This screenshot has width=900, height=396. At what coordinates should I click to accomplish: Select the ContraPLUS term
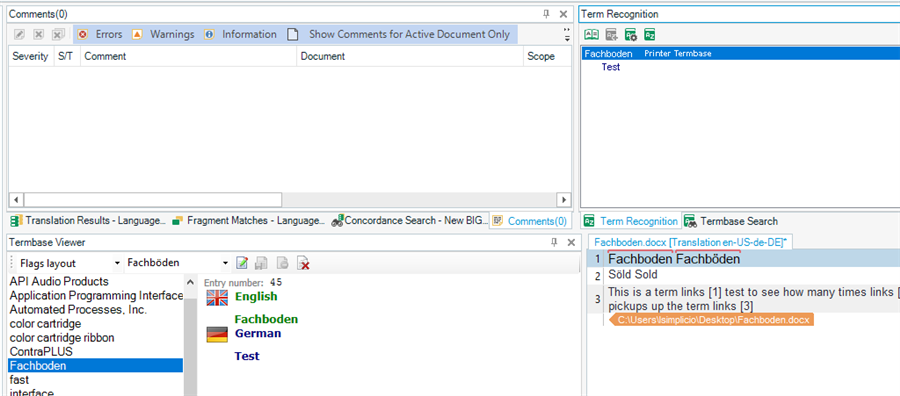coord(41,351)
